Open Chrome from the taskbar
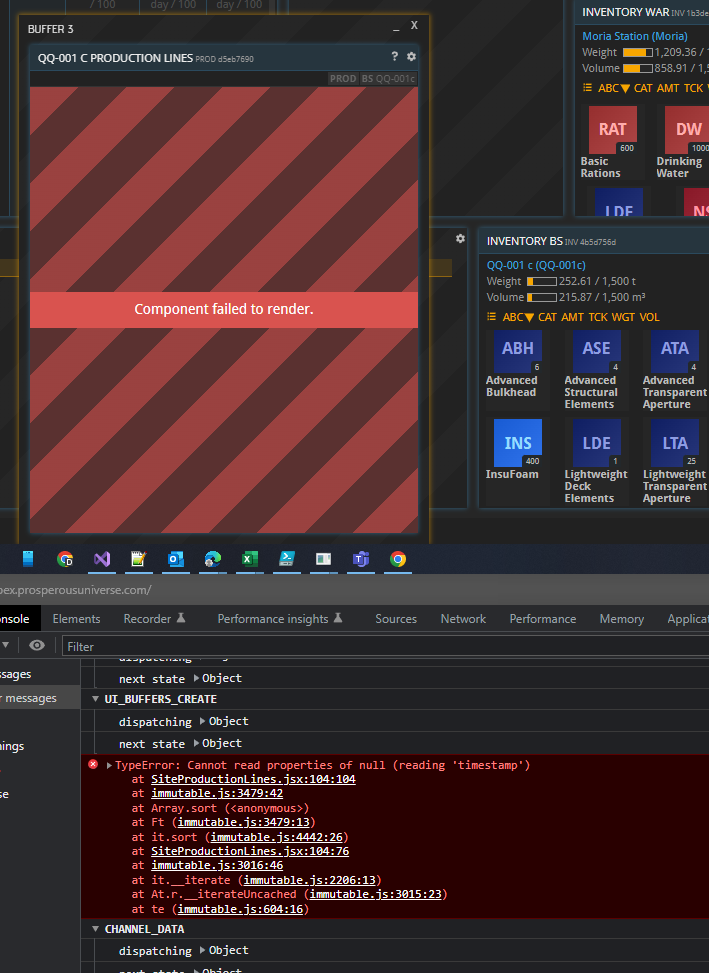 pyautogui.click(x=398, y=559)
